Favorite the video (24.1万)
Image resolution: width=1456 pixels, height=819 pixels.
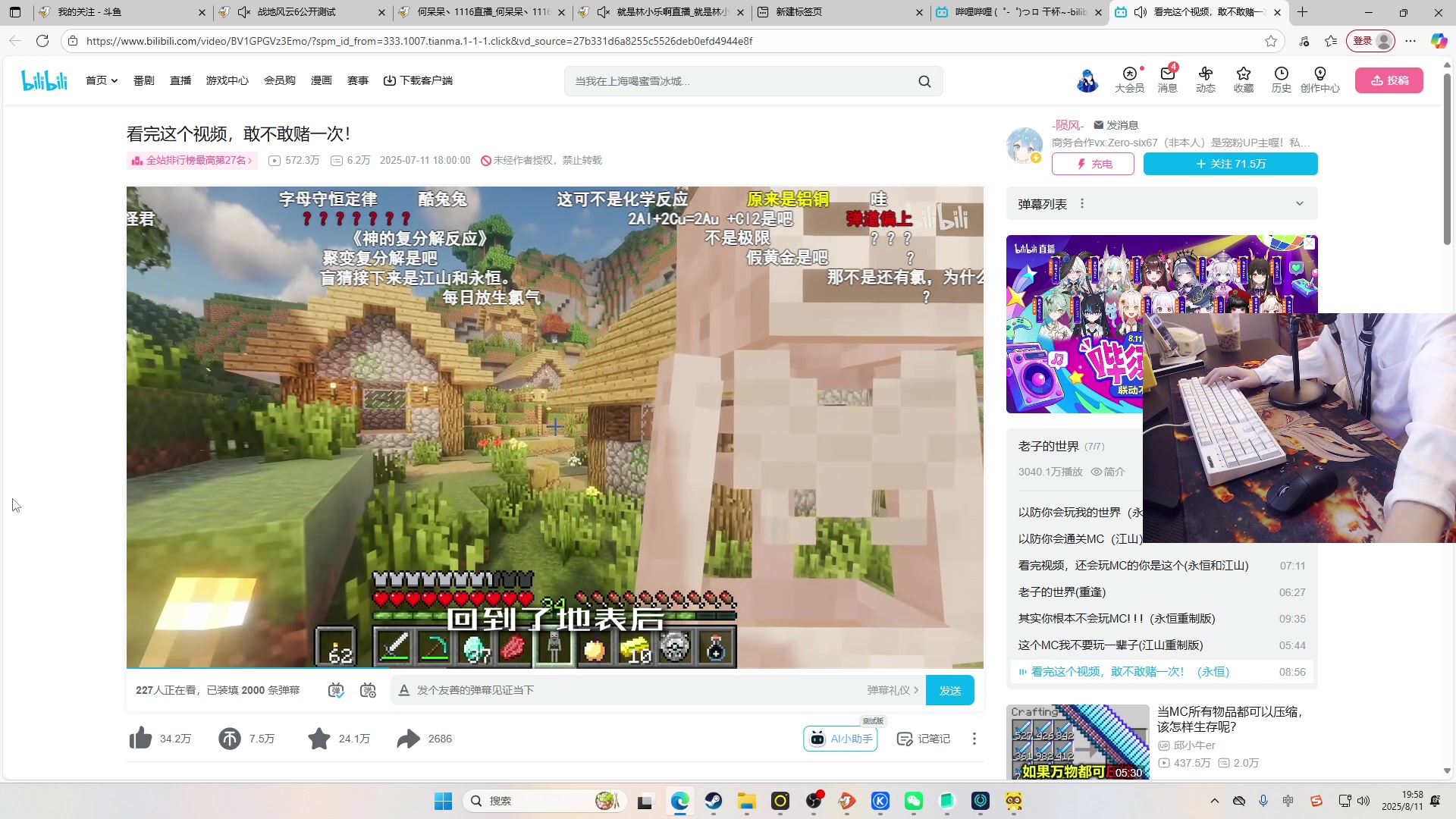[x=319, y=739]
